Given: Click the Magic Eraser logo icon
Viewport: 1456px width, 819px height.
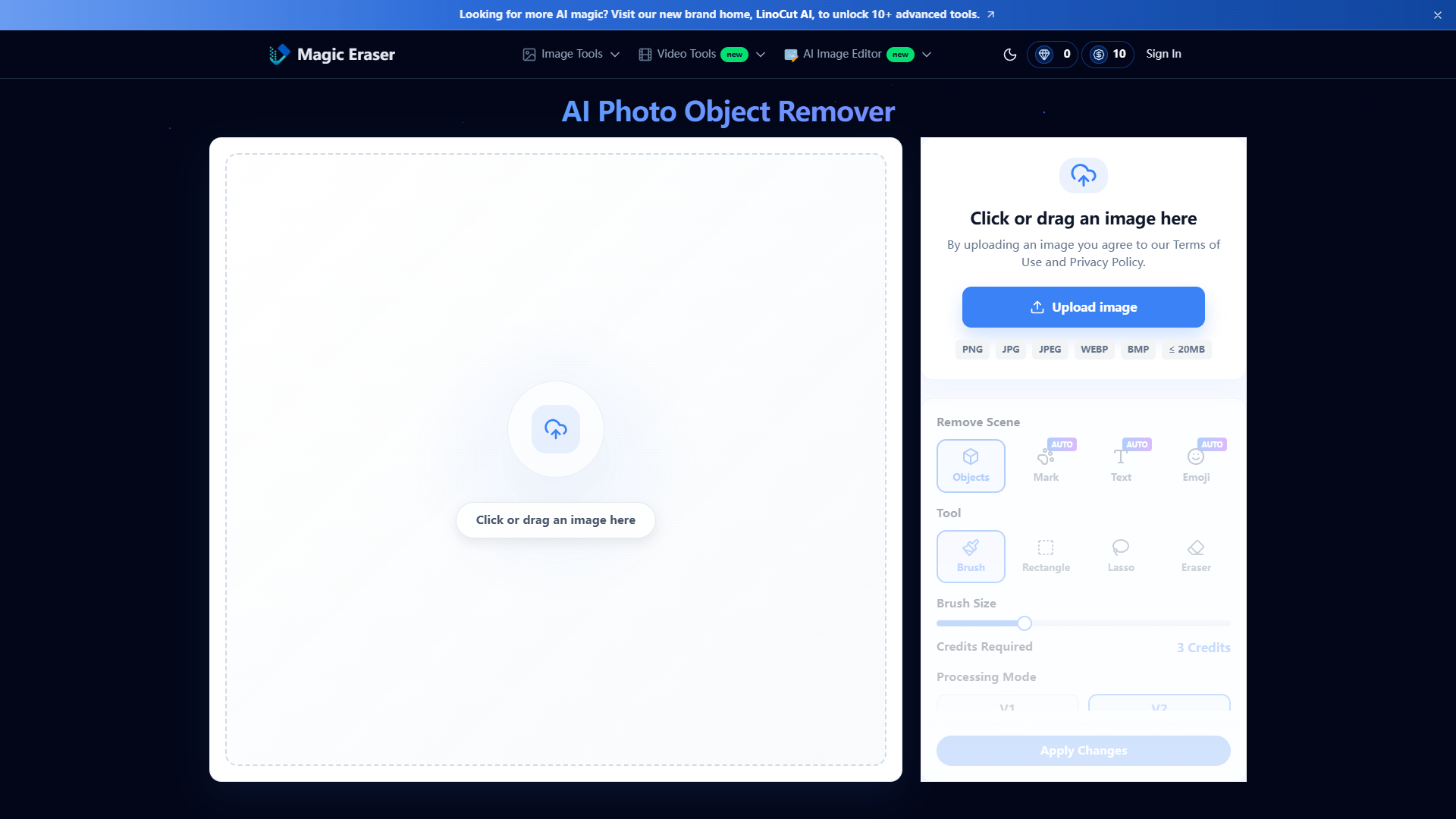Looking at the screenshot, I should (x=279, y=54).
